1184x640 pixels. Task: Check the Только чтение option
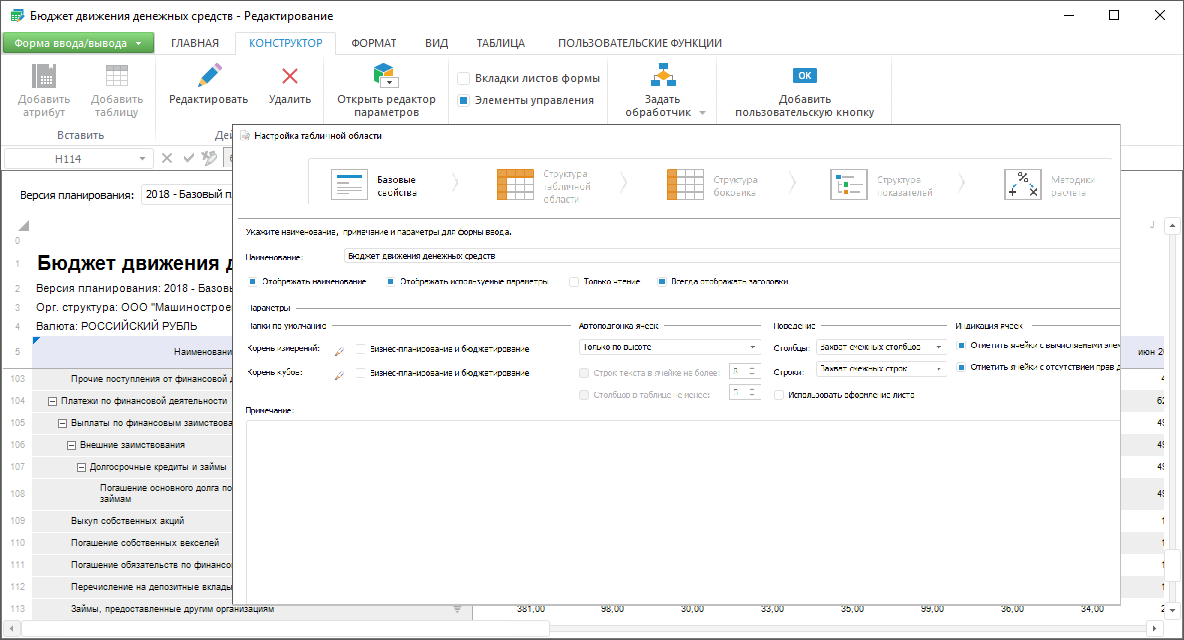[x=575, y=282]
